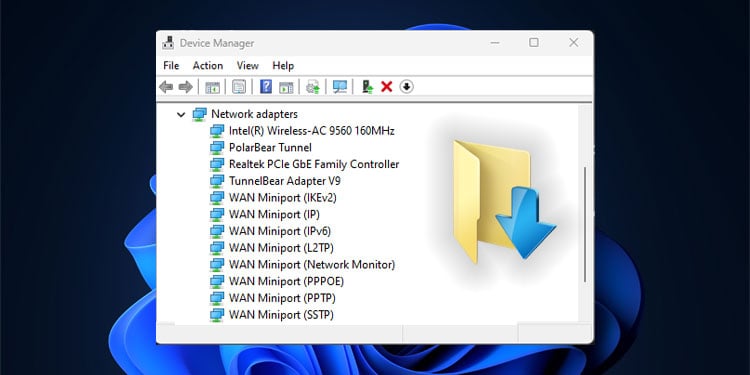
Task: Open the View menu
Action: 247,66
